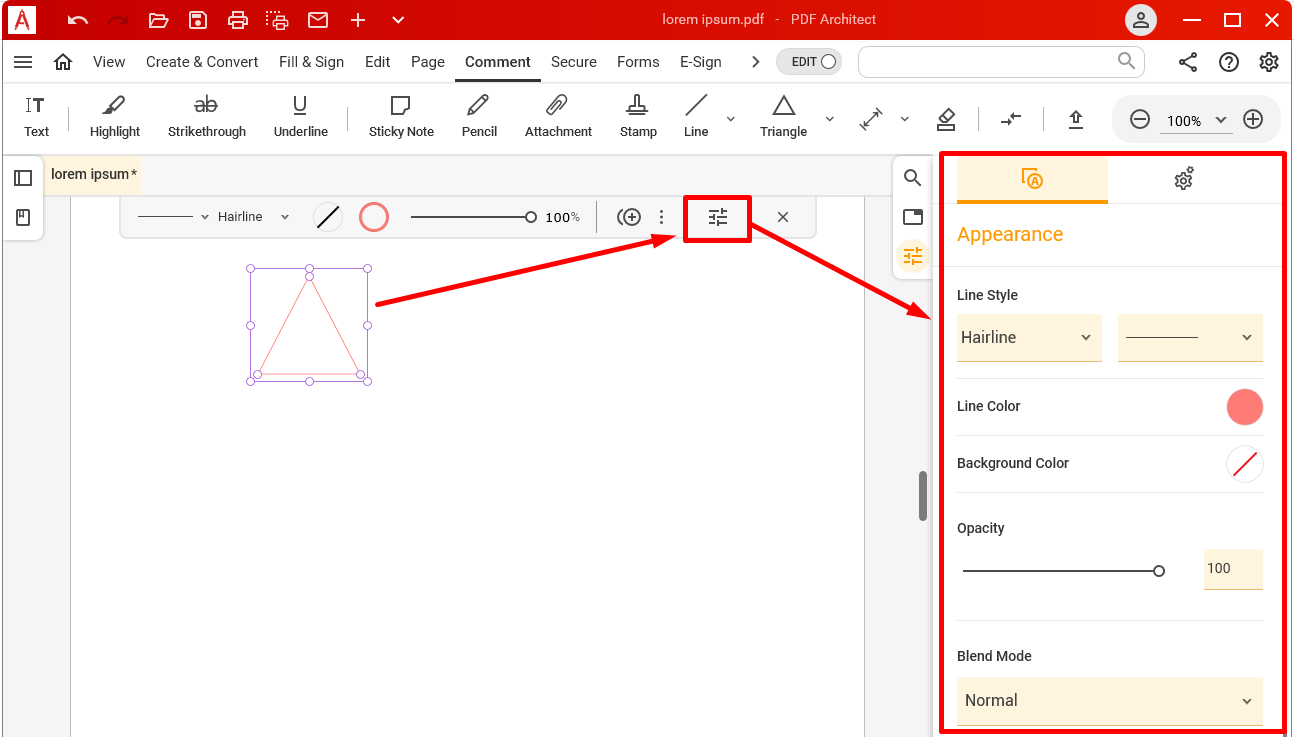Open Hairline thickness dropdown in floating toolbar
Viewport: 1294px width, 737px height.
254,217
